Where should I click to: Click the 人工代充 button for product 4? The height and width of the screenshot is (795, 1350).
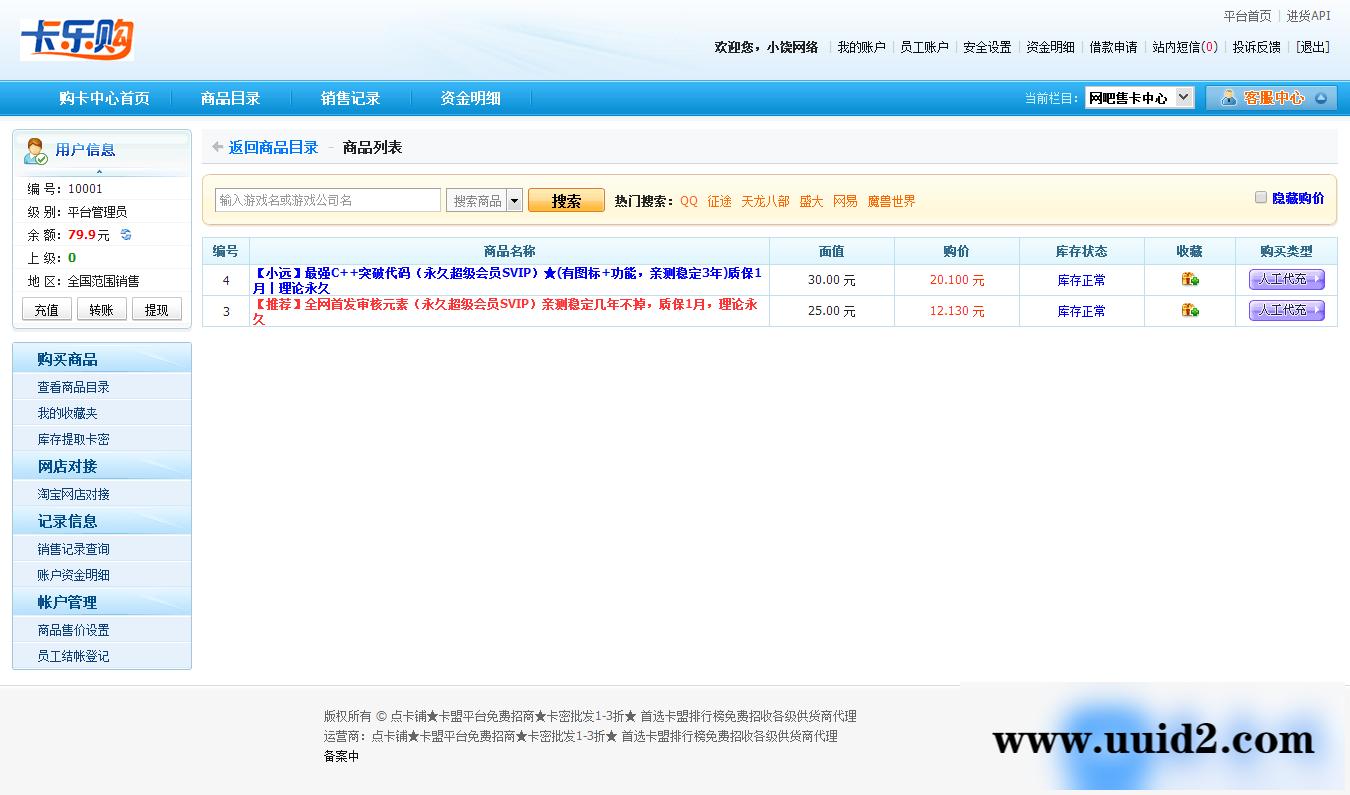pyautogui.click(x=1286, y=280)
